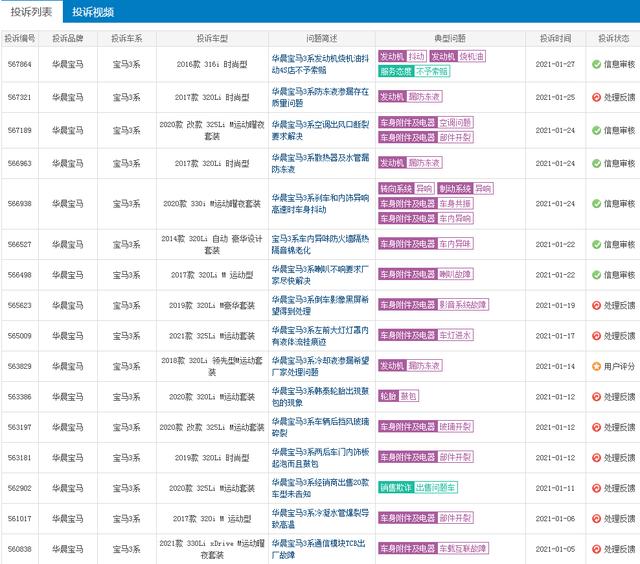
Task: Click car model 2016款 316i 时尚型
Action: 212,64
